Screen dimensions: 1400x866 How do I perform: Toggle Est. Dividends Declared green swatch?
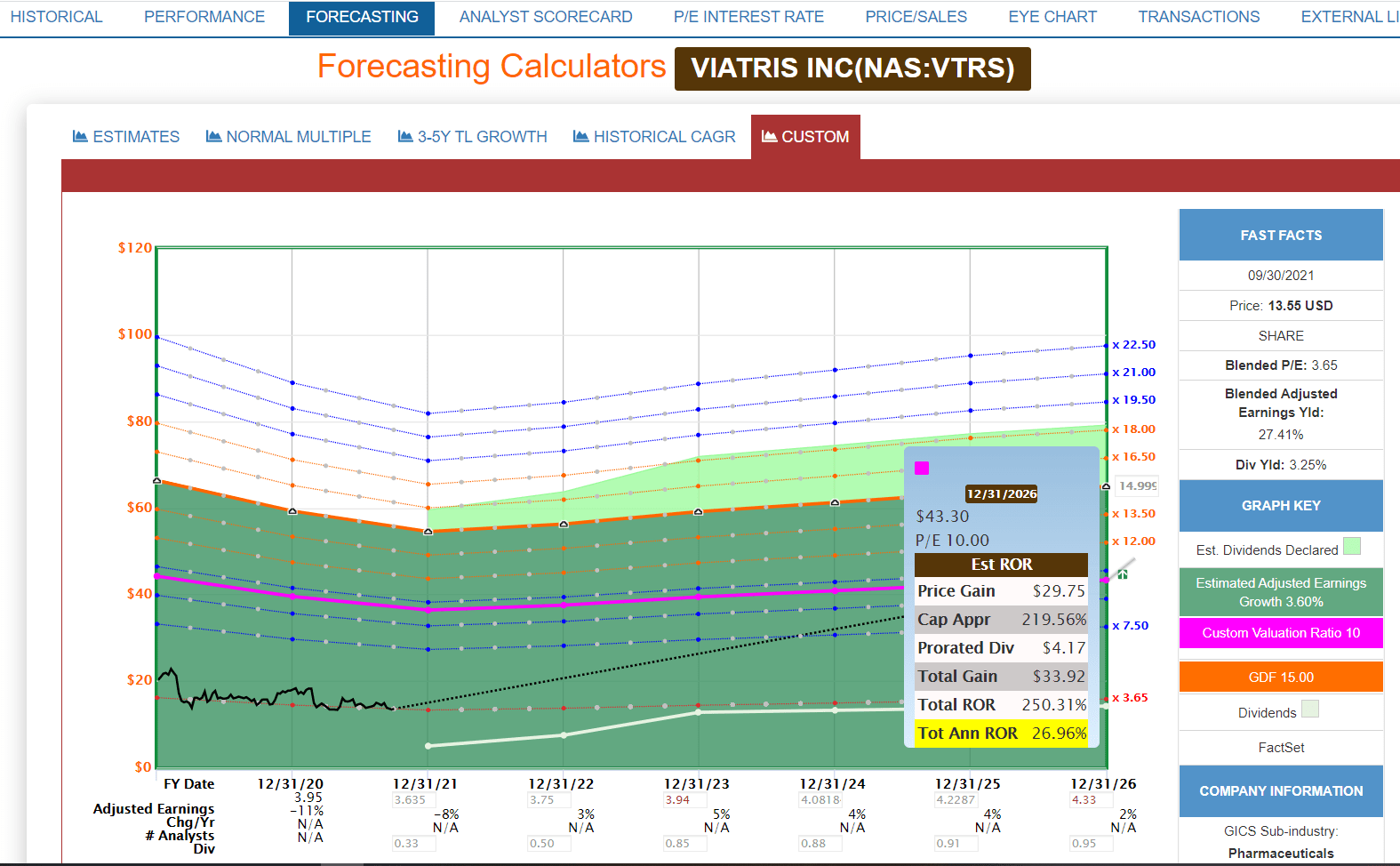point(1352,546)
